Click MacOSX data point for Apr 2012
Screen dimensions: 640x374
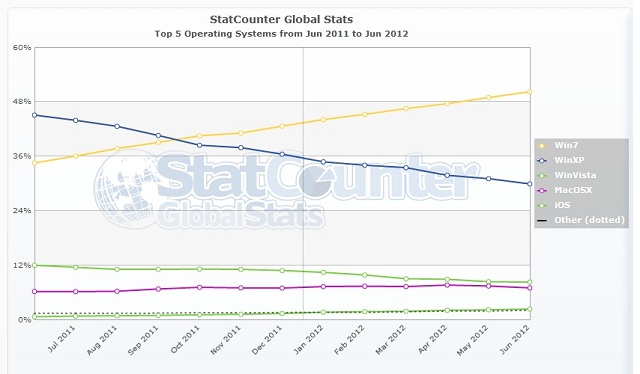click(x=447, y=285)
